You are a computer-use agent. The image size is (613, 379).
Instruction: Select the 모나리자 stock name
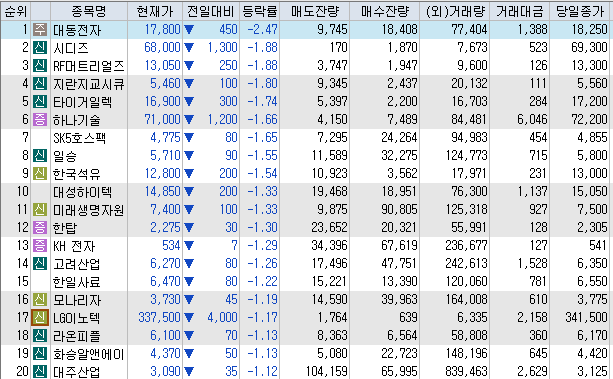(x=77, y=300)
